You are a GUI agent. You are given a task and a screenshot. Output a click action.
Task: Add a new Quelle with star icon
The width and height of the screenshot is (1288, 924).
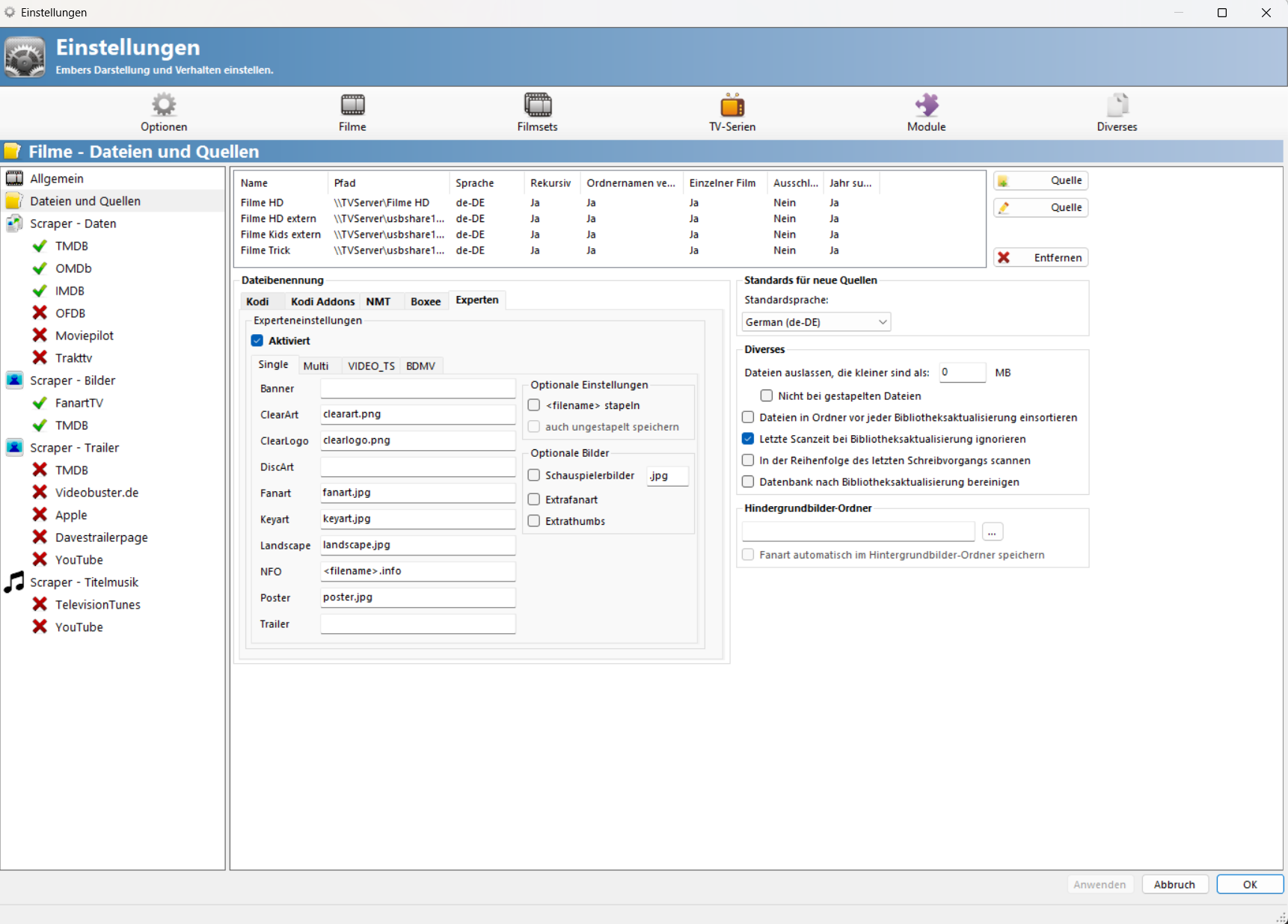pyautogui.click(x=1040, y=181)
